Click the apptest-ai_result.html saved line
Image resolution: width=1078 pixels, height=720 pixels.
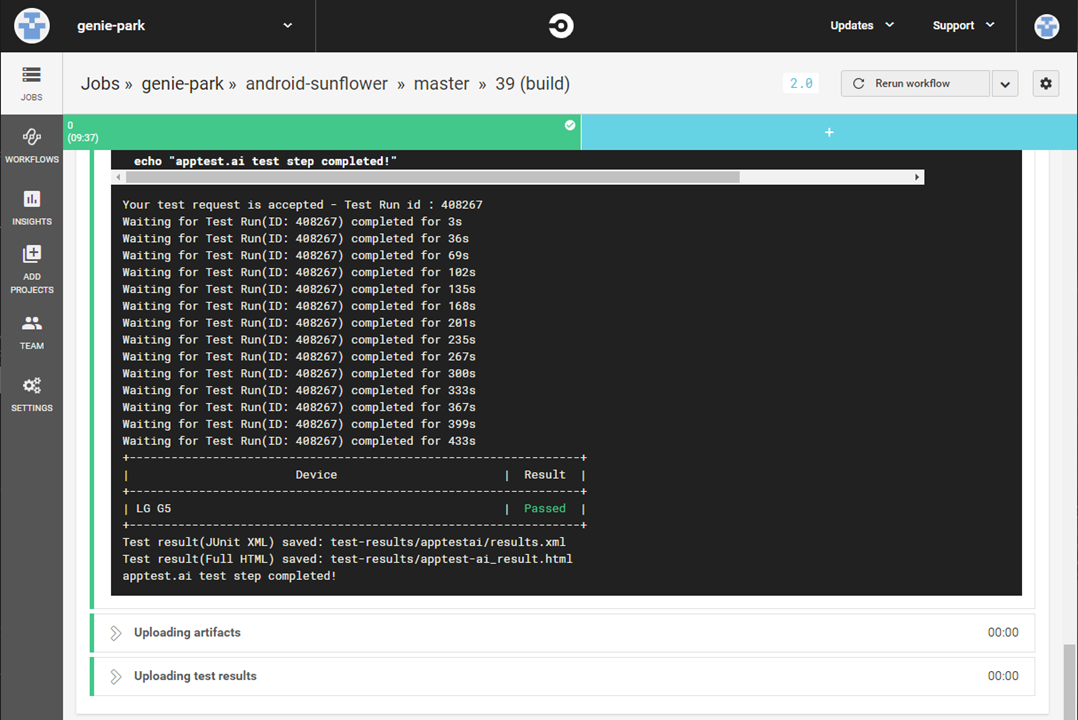(x=347, y=559)
